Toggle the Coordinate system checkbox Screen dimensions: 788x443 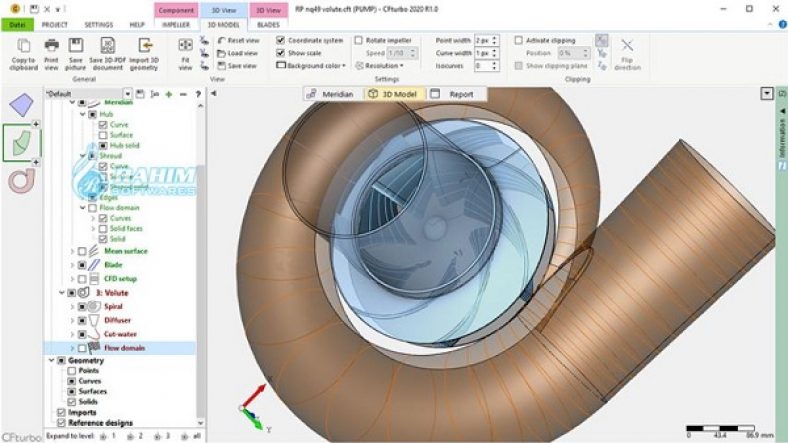point(281,40)
